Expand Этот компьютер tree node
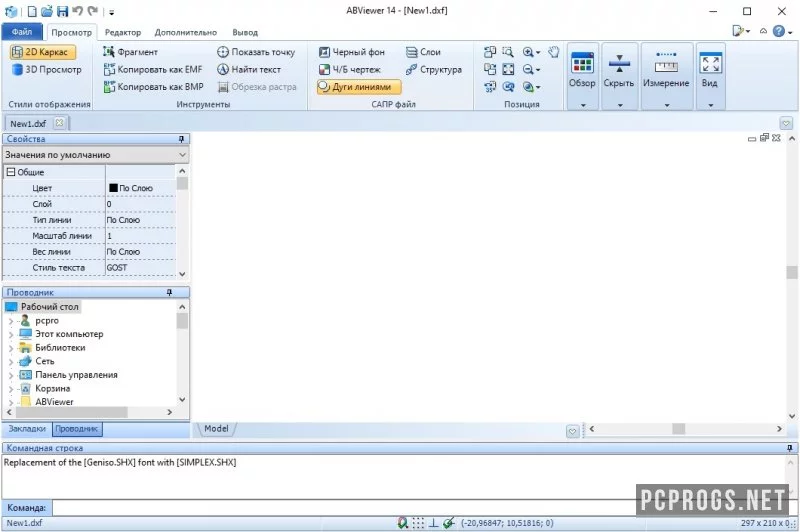Screen dimensions: 800x532 [11, 335]
